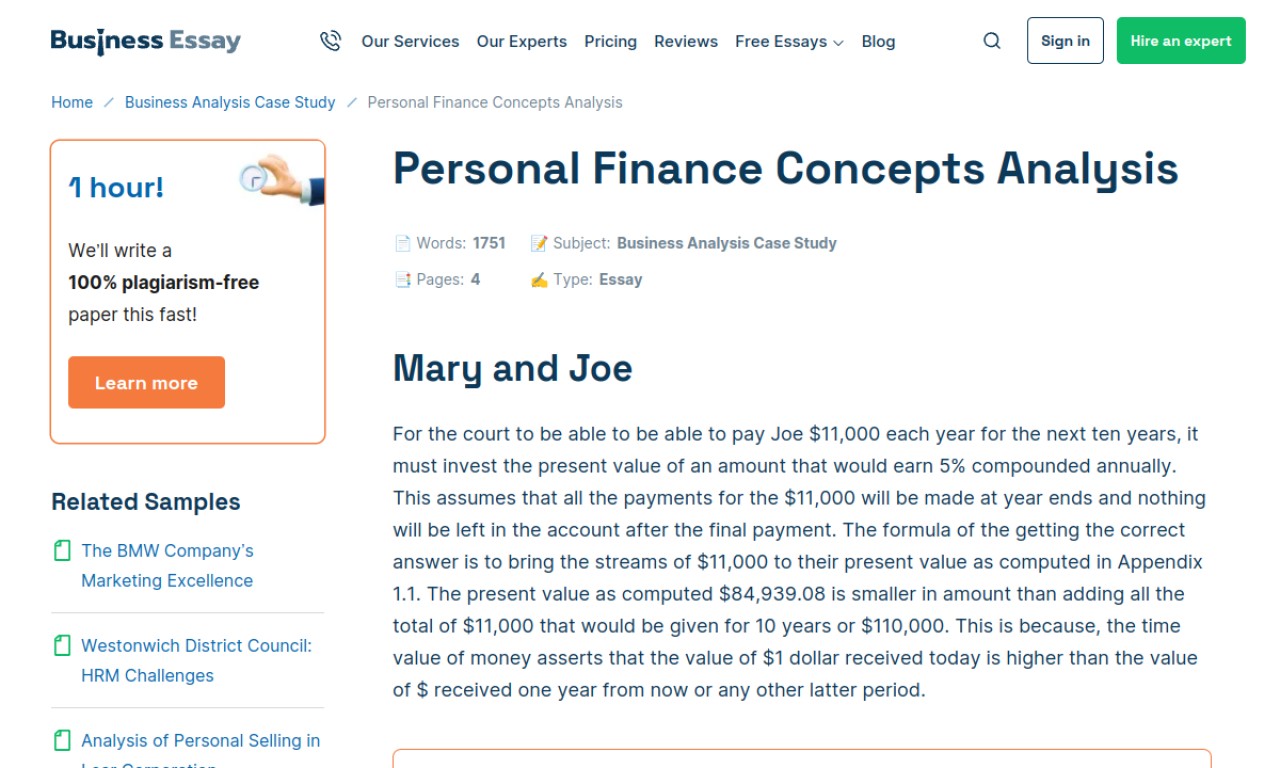Click the Business Essay logo
This screenshot has height=768, width=1280.
(x=146, y=41)
